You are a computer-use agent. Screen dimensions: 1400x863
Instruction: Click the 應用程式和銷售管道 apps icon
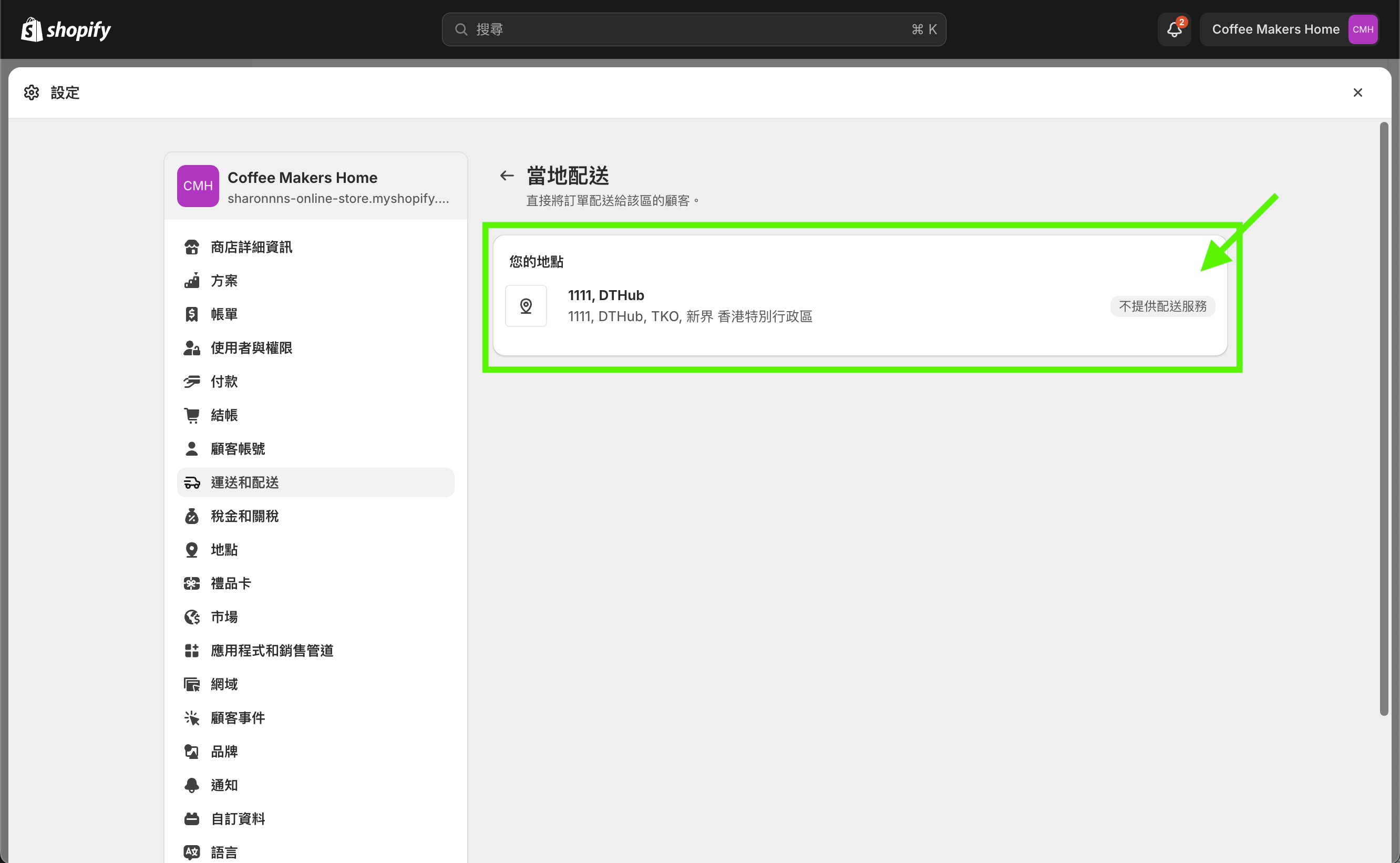[192, 651]
